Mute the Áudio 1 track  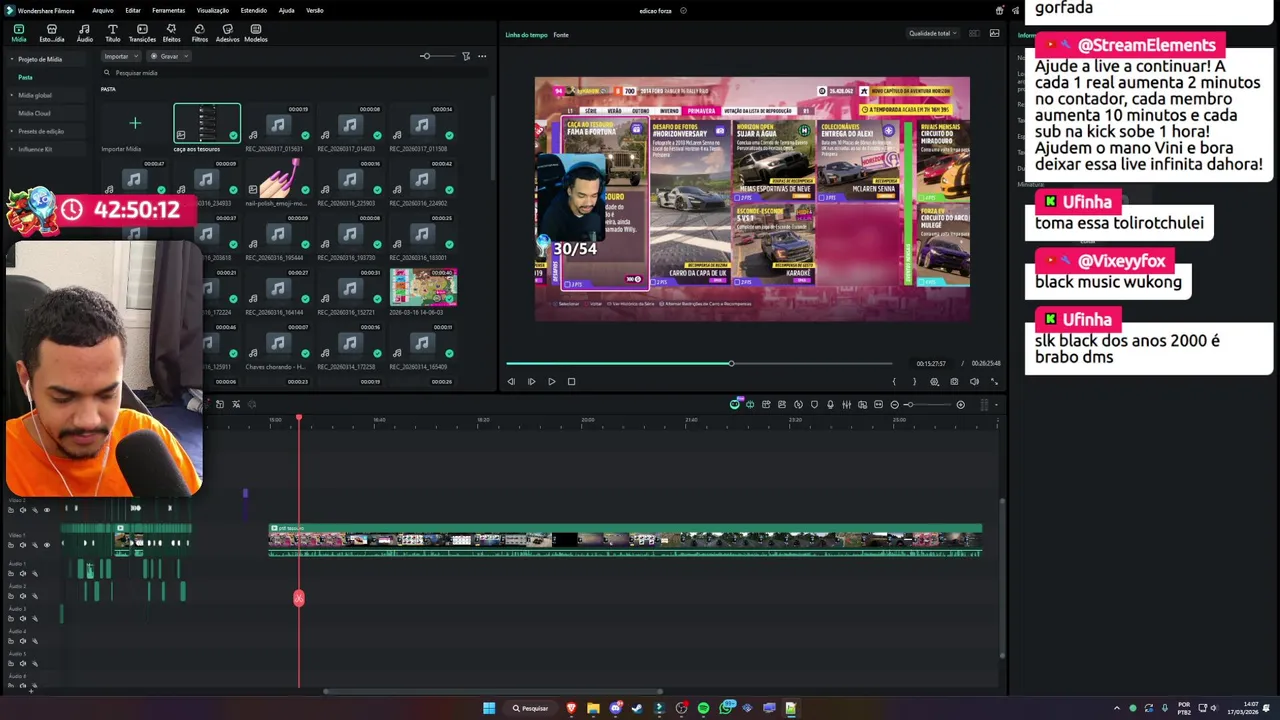coord(22,573)
